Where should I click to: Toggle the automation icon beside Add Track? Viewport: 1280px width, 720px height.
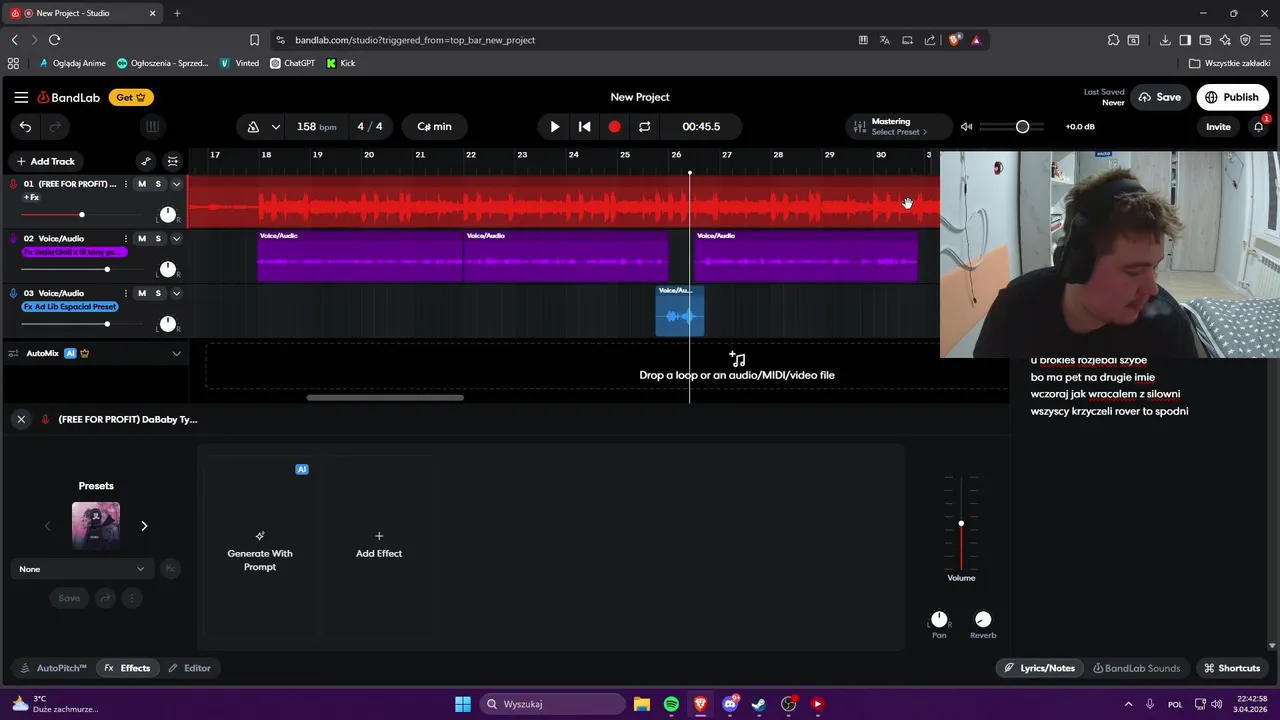point(146,161)
